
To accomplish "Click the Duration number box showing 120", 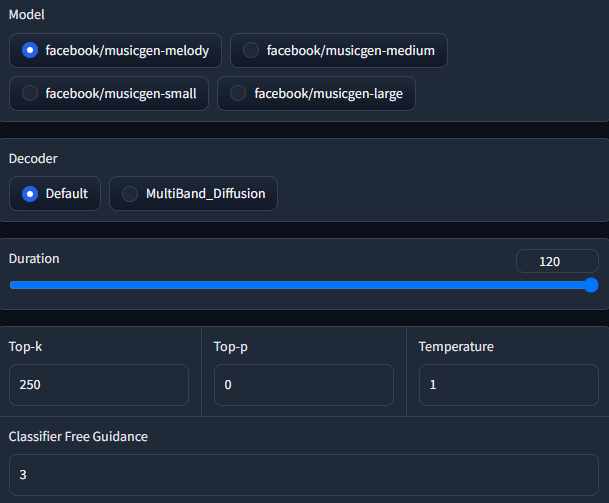I will 557,261.
